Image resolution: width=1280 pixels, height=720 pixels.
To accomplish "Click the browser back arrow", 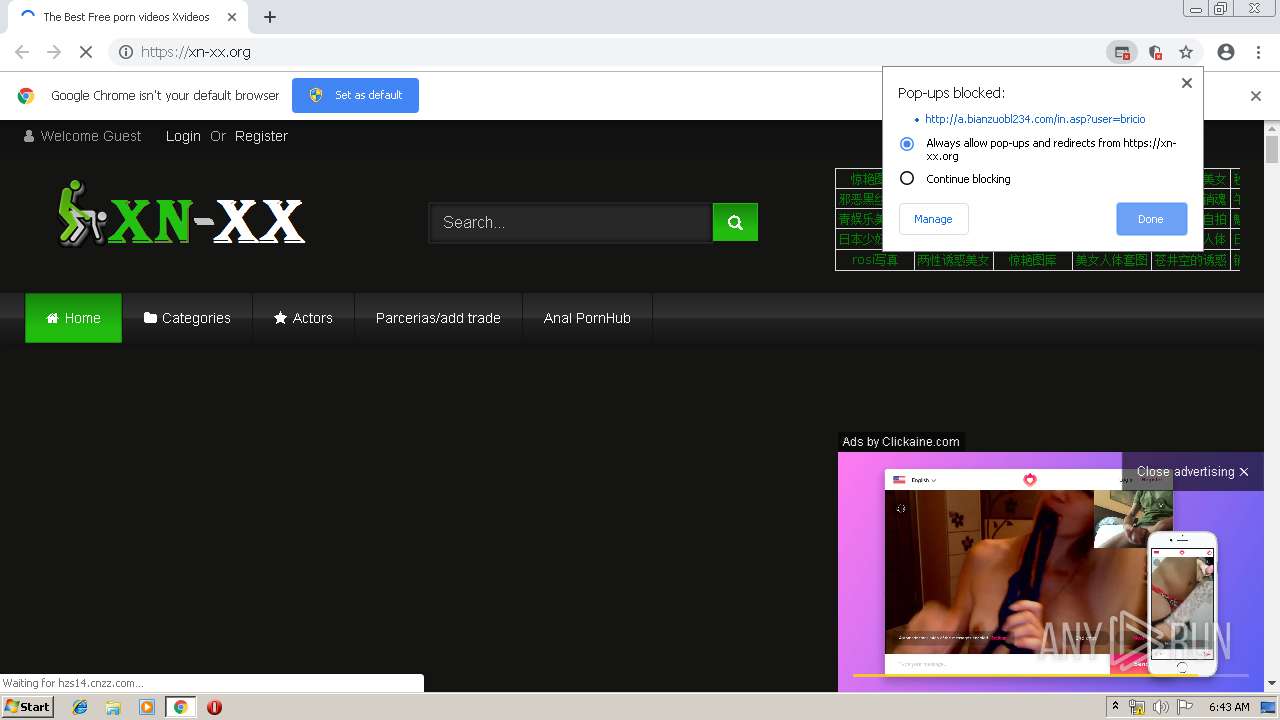I will click(22, 52).
